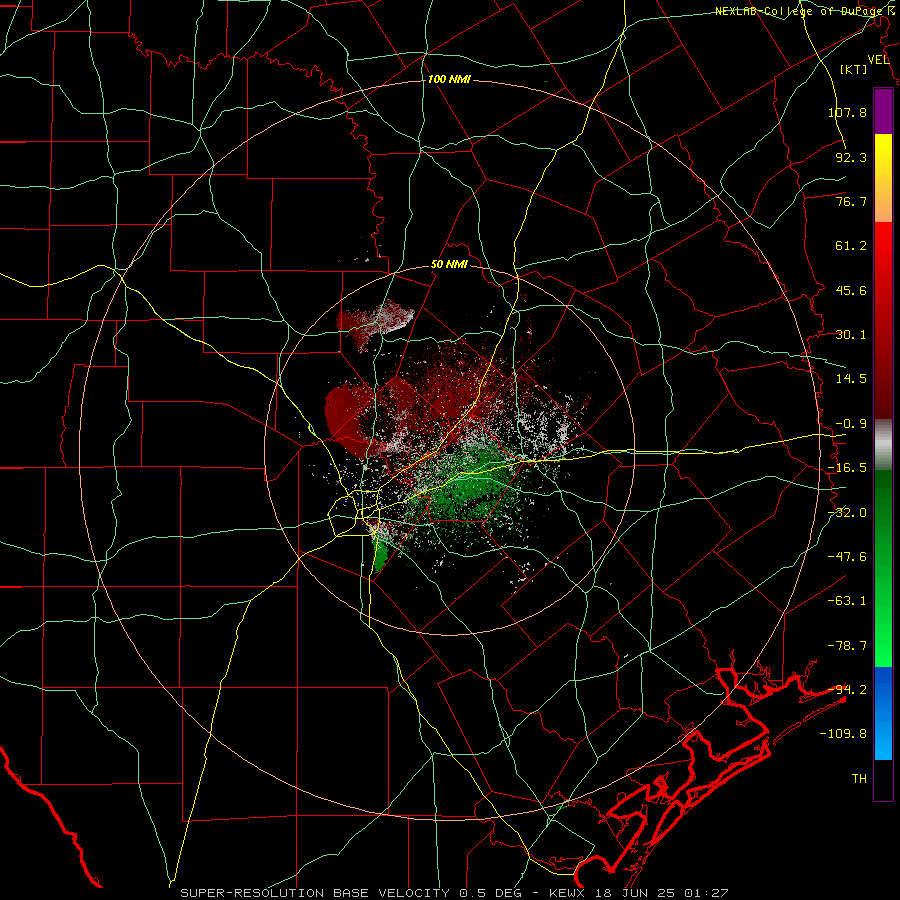Viewport: 900px width, 900px height.
Task: Click the -109.8 velocity scale value
Action: click(x=843, y=734)
